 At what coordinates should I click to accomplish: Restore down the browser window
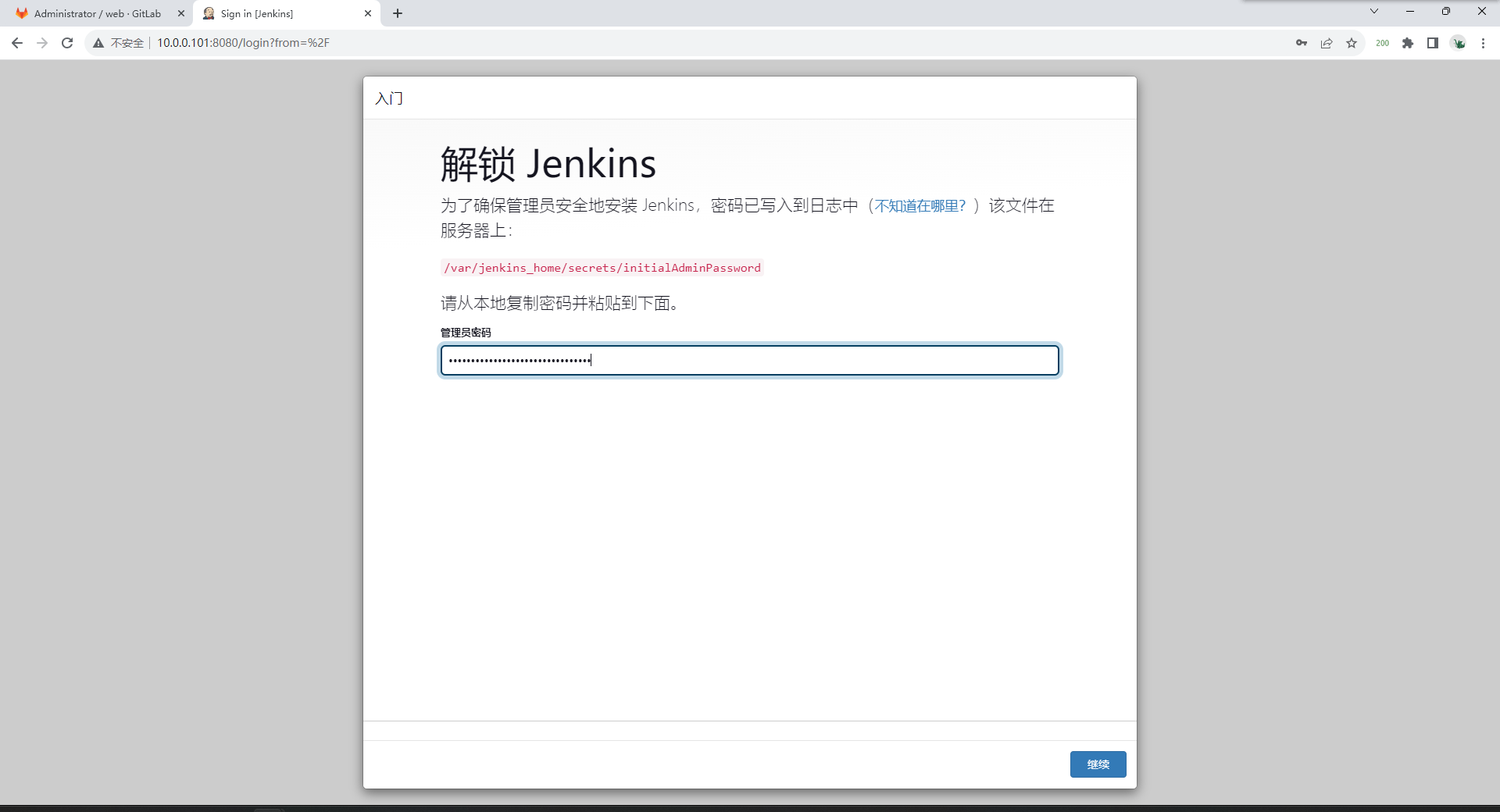(x=1446, y=11)
